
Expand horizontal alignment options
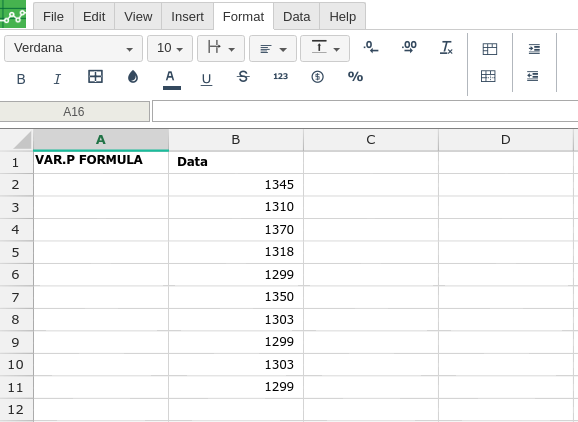[273, 48]
